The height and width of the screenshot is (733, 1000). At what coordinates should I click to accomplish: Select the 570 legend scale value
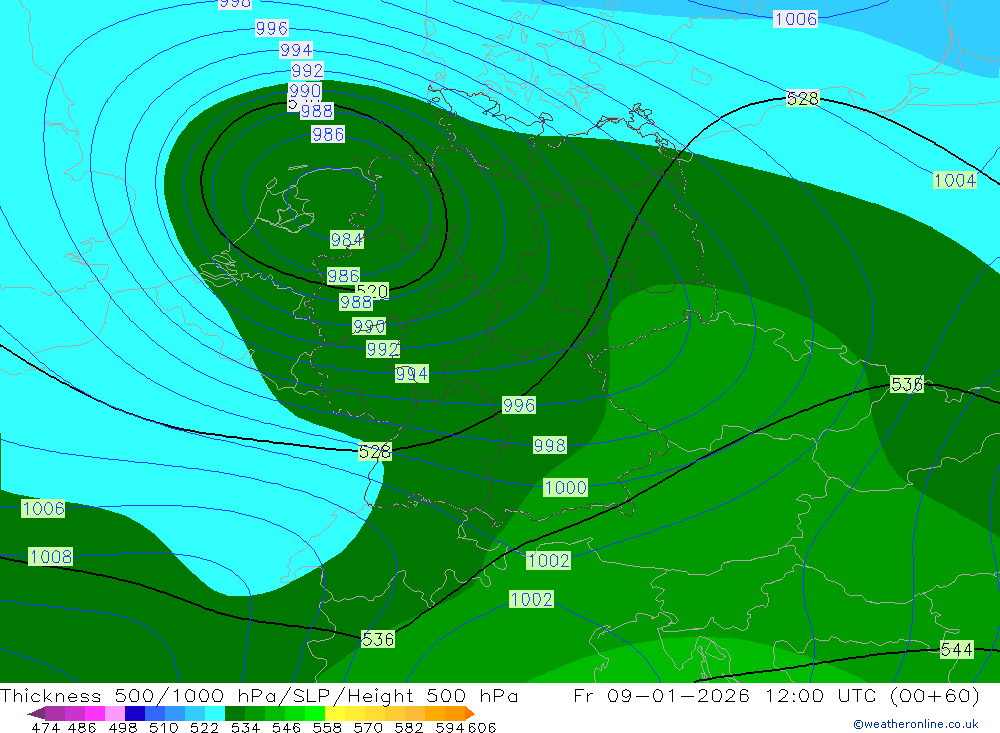point(368,727)
